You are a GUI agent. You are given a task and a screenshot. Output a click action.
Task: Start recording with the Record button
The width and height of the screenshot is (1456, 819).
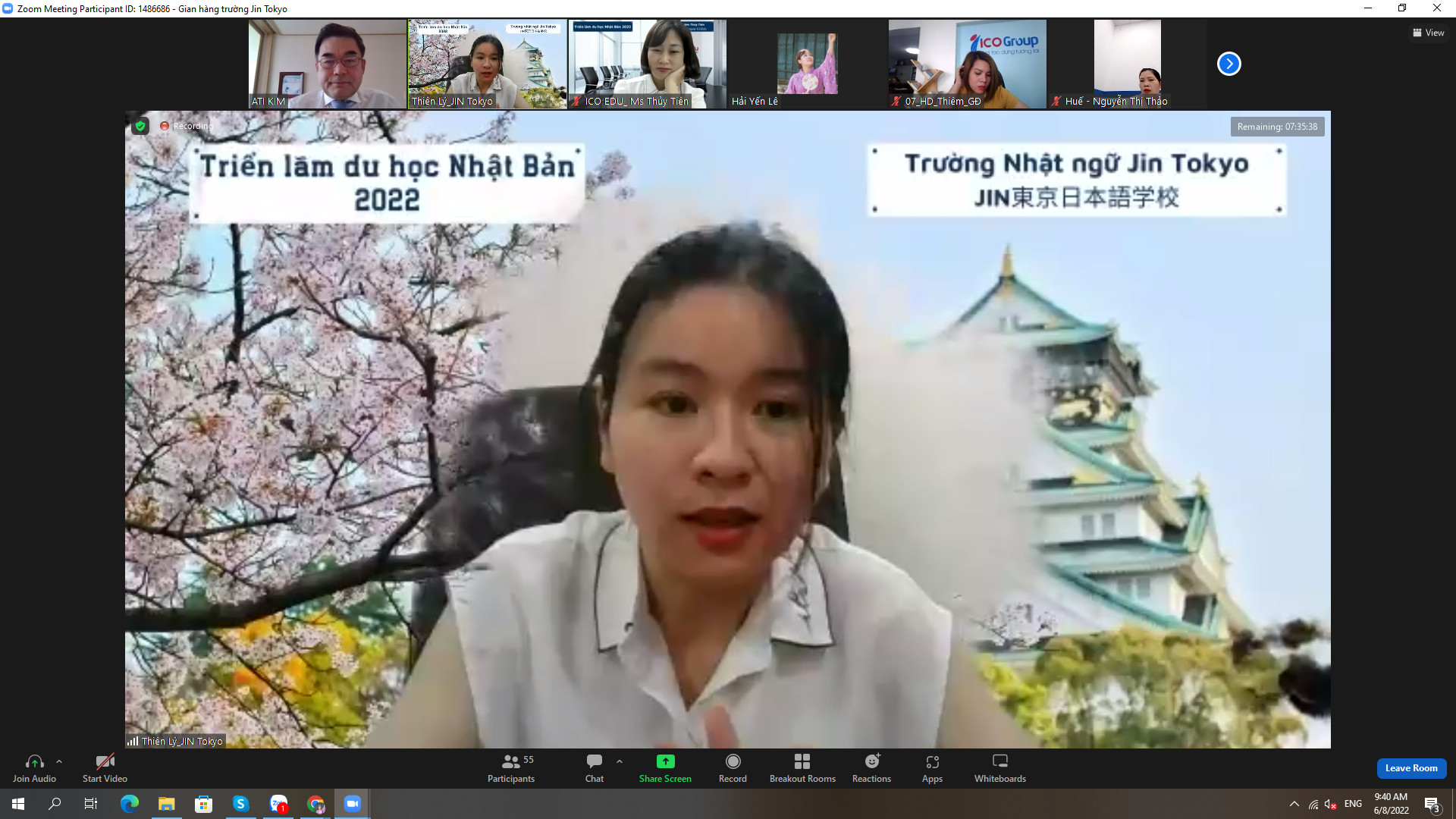733,768
